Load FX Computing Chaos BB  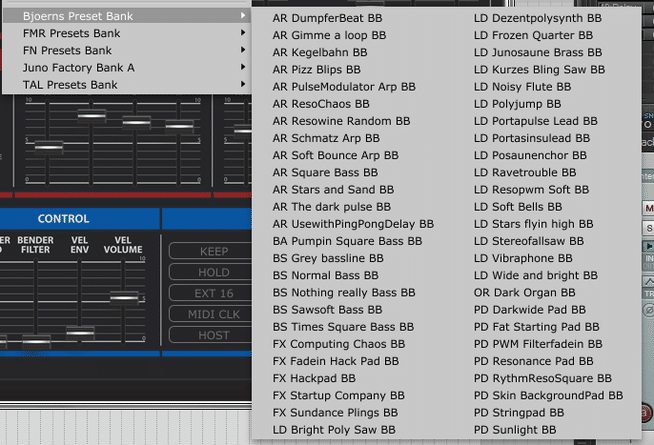tap(339, 344)
